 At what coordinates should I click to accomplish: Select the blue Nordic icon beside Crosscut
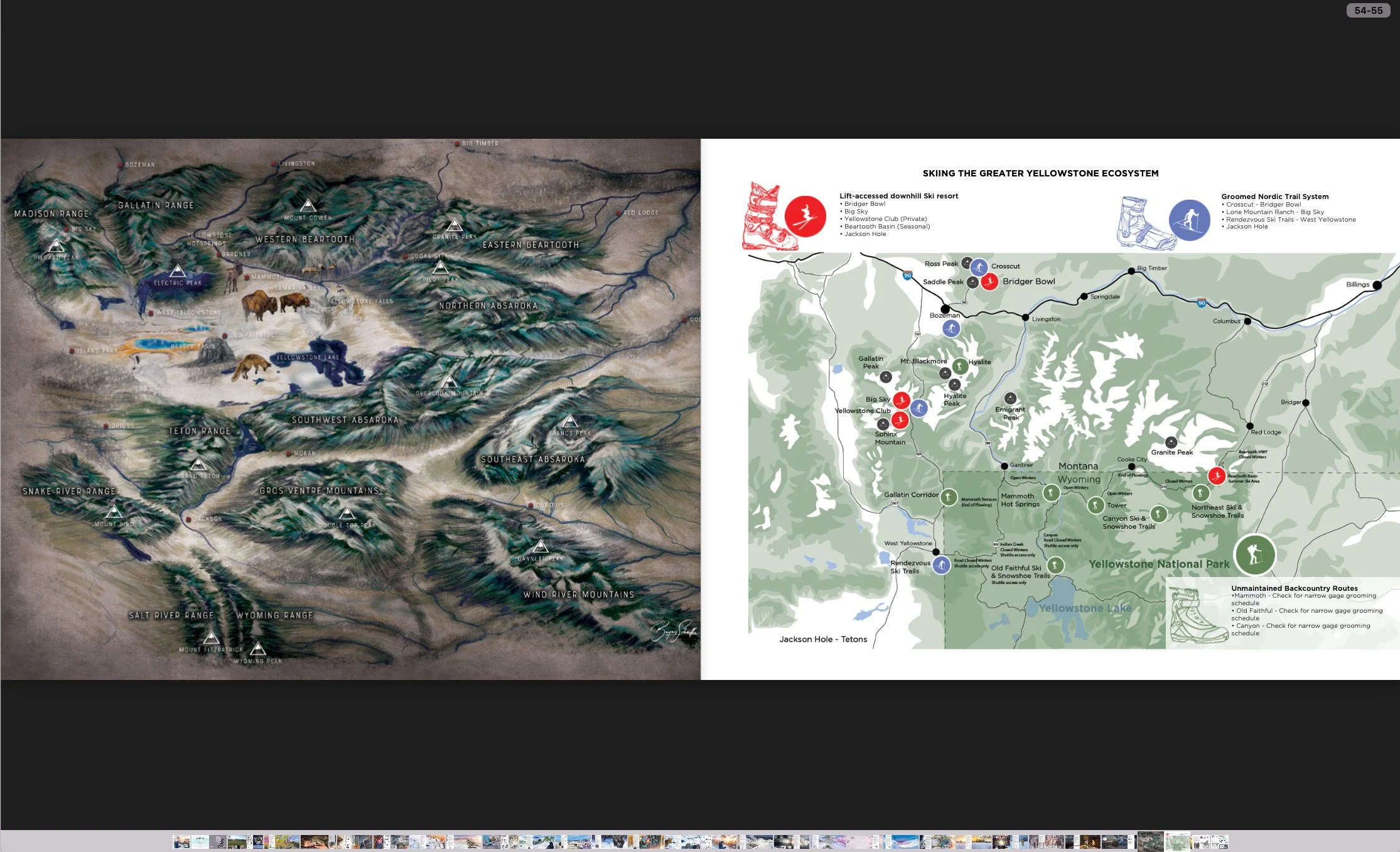tap(979, 267)
